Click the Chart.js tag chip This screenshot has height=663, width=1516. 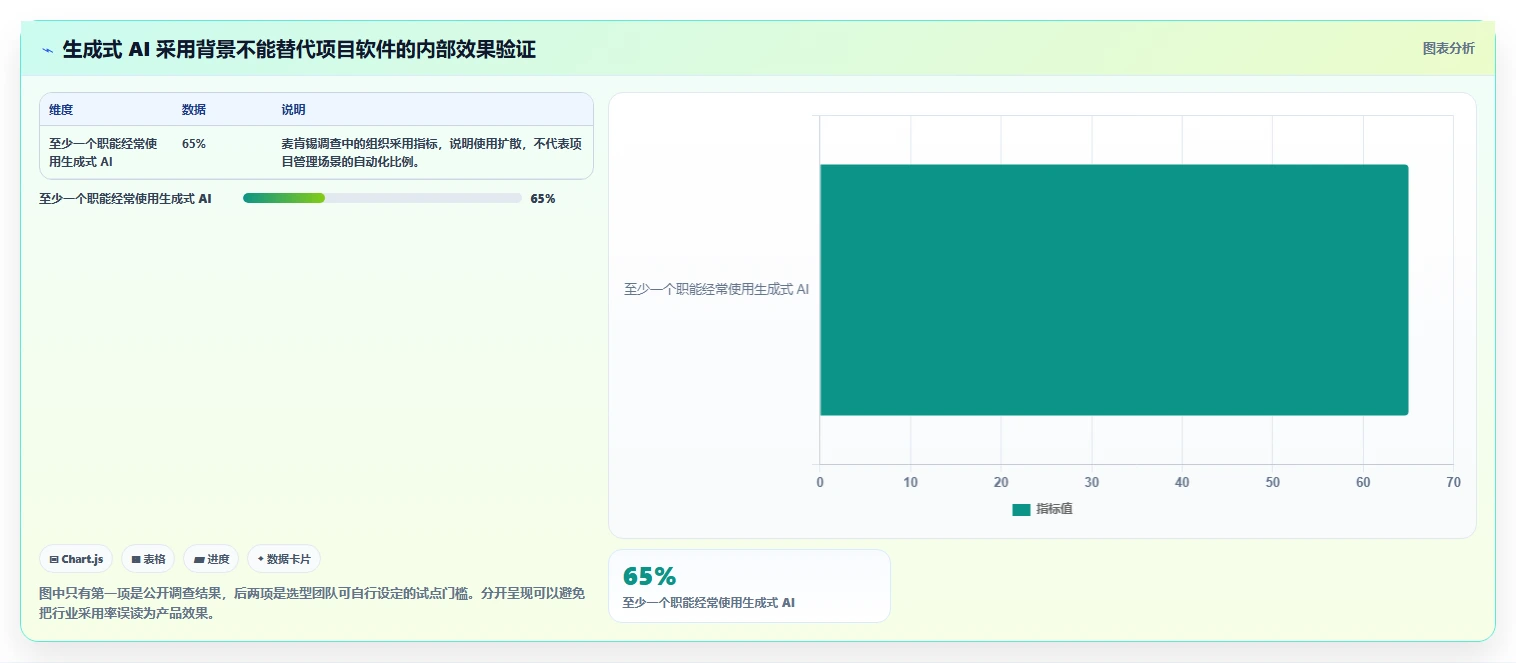76,559
